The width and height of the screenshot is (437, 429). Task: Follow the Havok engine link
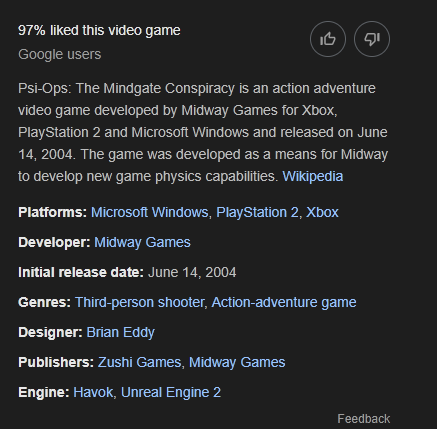93,392
